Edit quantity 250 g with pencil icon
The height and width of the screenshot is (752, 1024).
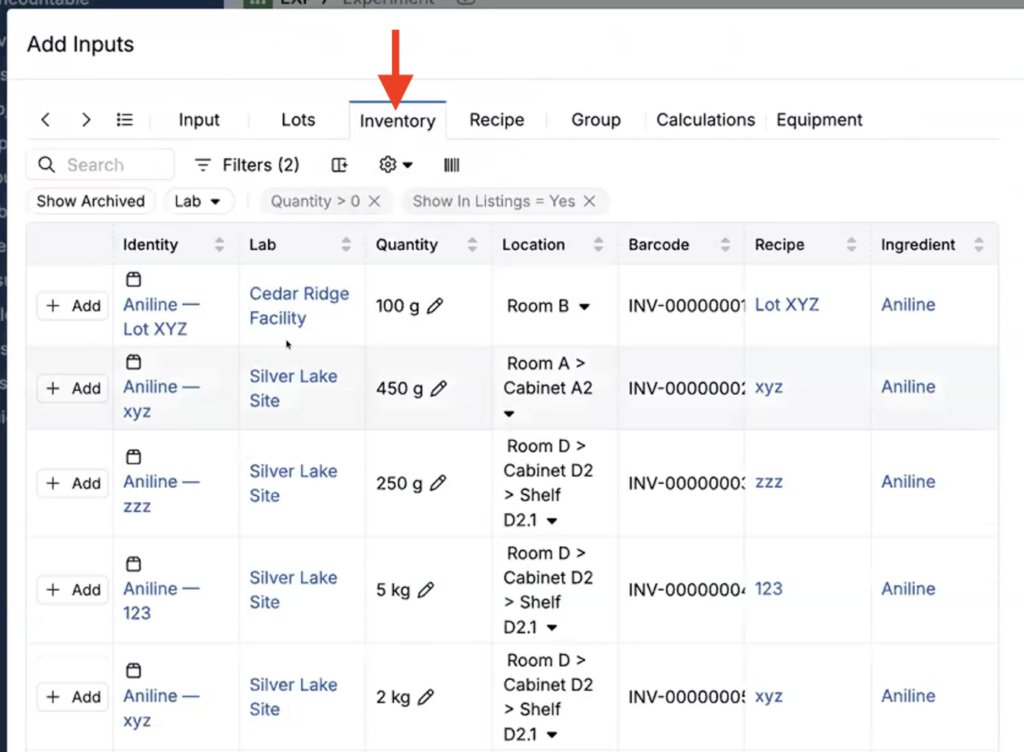tap(438, 483)
